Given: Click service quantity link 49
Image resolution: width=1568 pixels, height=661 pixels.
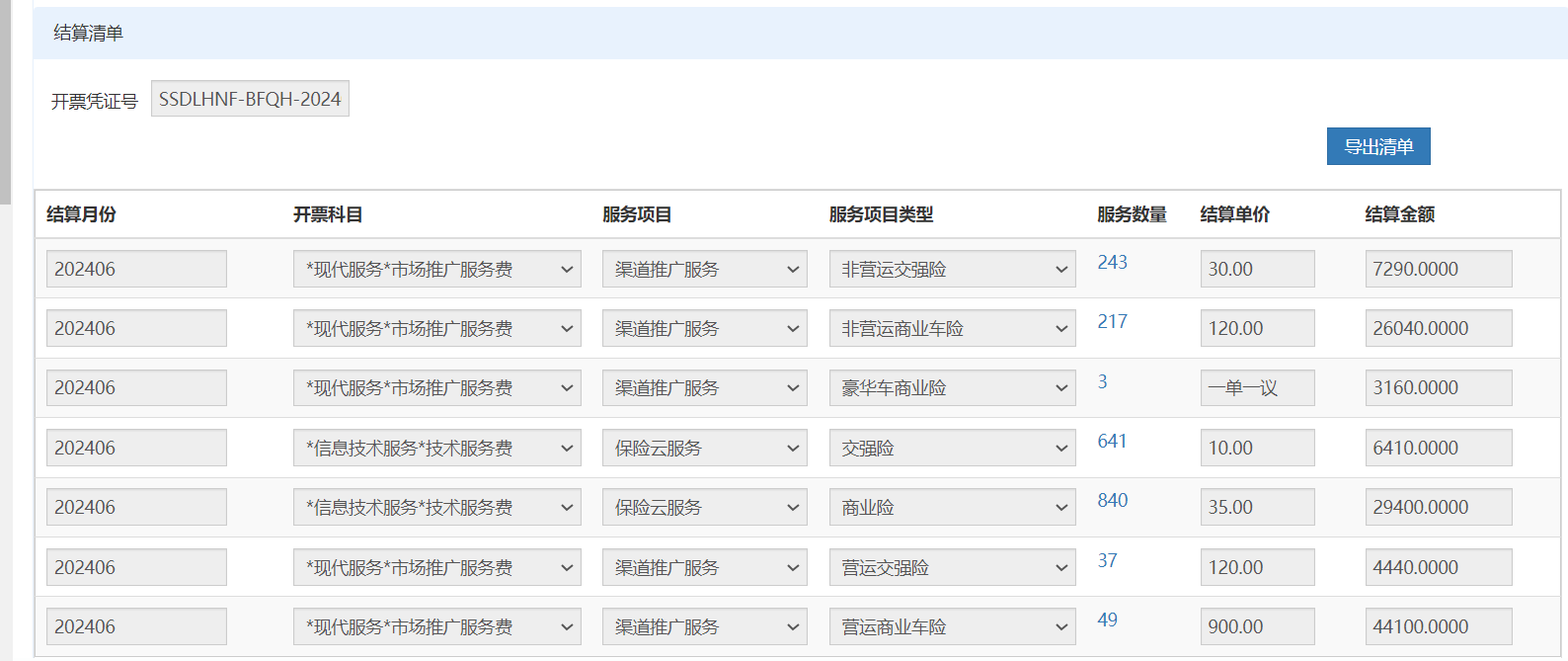Looking at the screenshot, I should (1107, 620).
